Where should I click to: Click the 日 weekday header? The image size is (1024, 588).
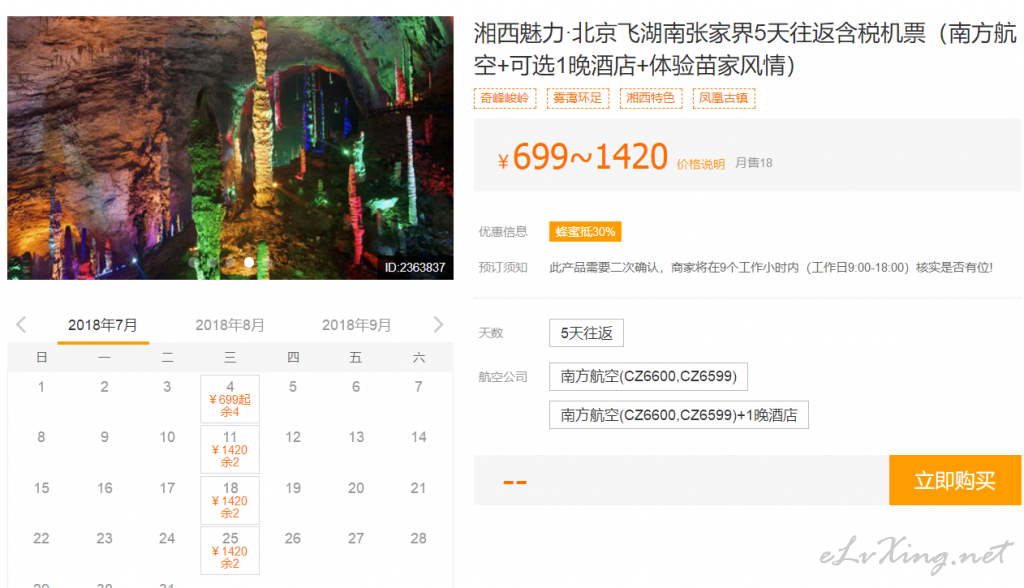[42, 357]
